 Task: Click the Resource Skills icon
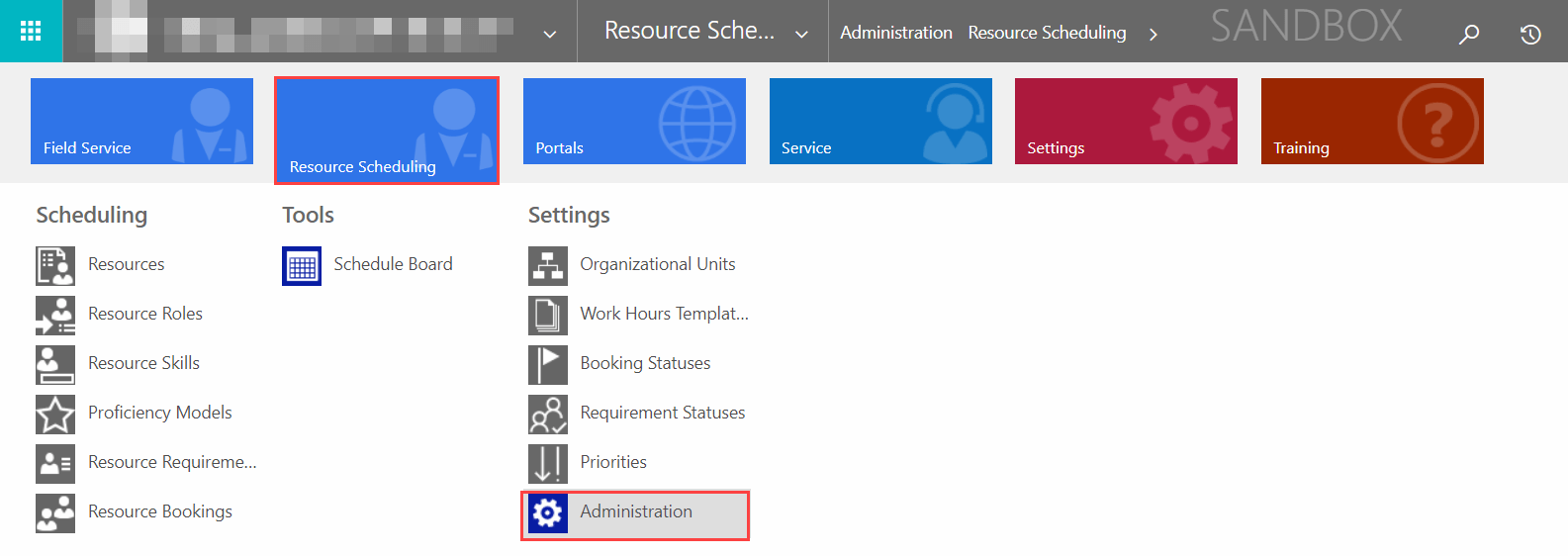tap(55, 364)
